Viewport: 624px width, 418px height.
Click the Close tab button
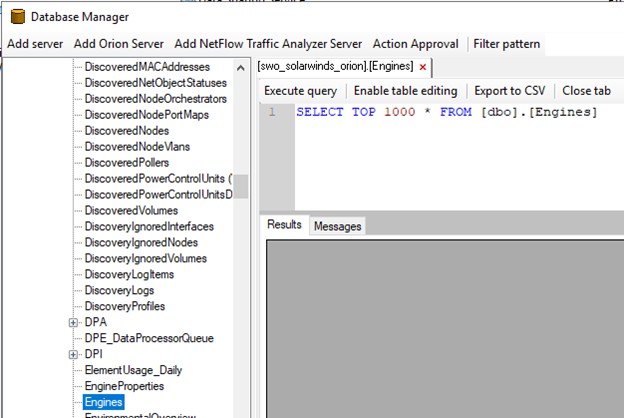click(587, 91)
